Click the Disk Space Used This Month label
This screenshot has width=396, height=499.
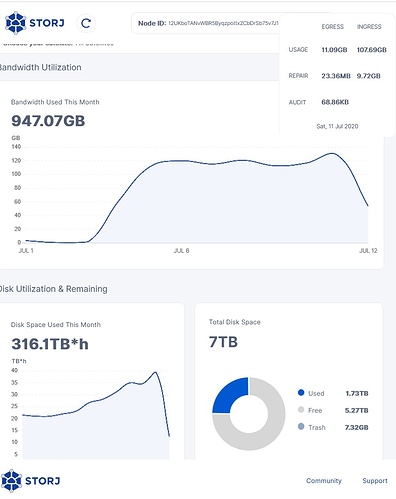point(56,325)
